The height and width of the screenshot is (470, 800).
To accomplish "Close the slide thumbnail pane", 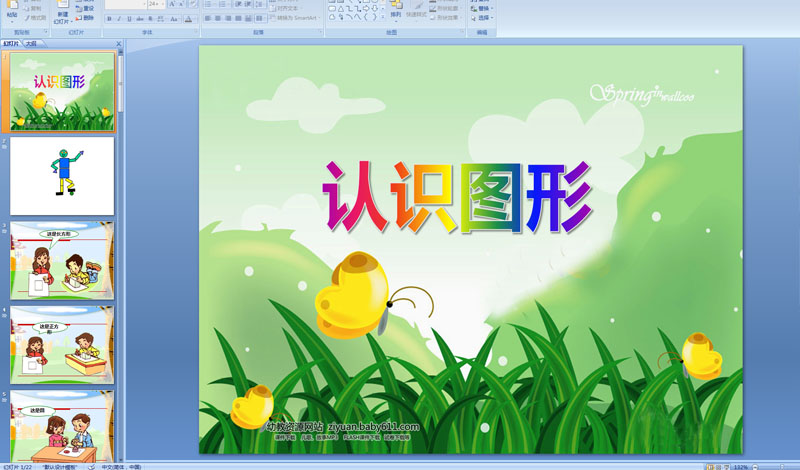I will (117, 44).
